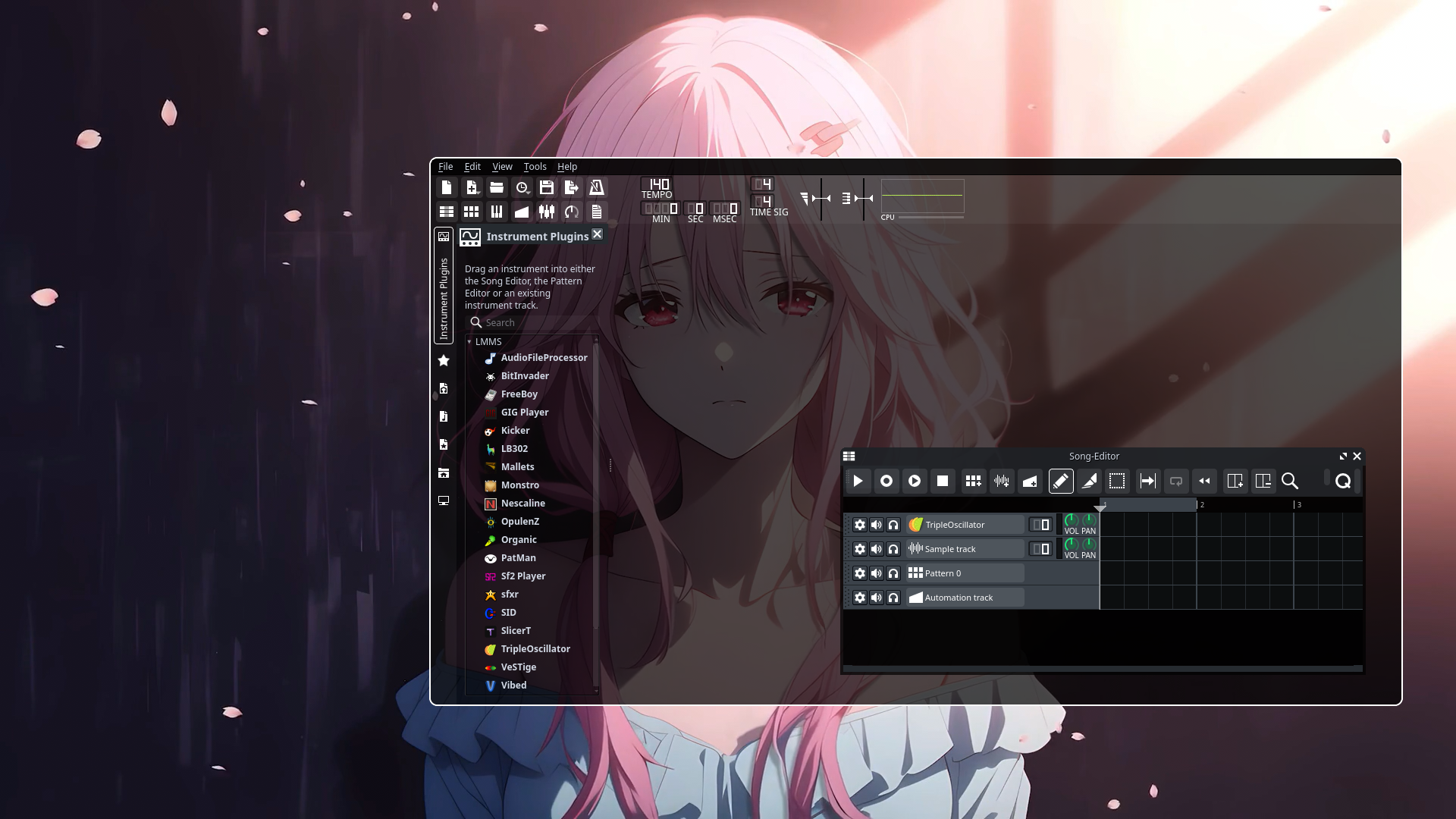Open the Edit menu
Screen dimensions: 1456x819
[x=472, y=167]
